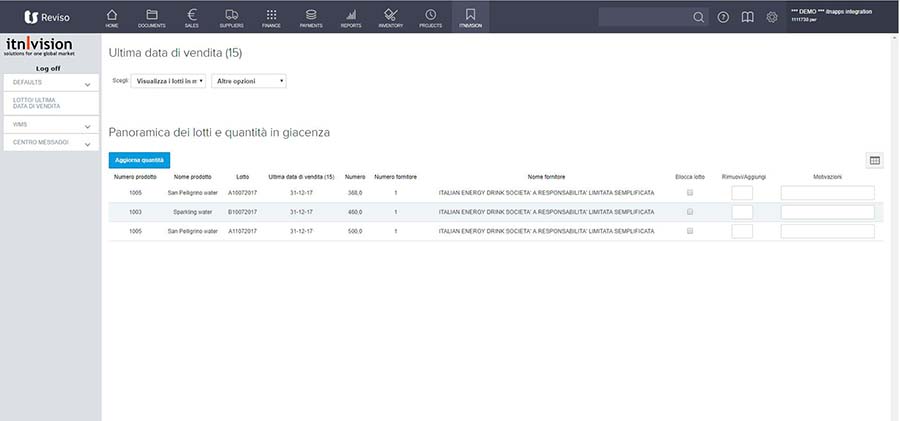Open Projects clock icon

click(x=430, y=17)
